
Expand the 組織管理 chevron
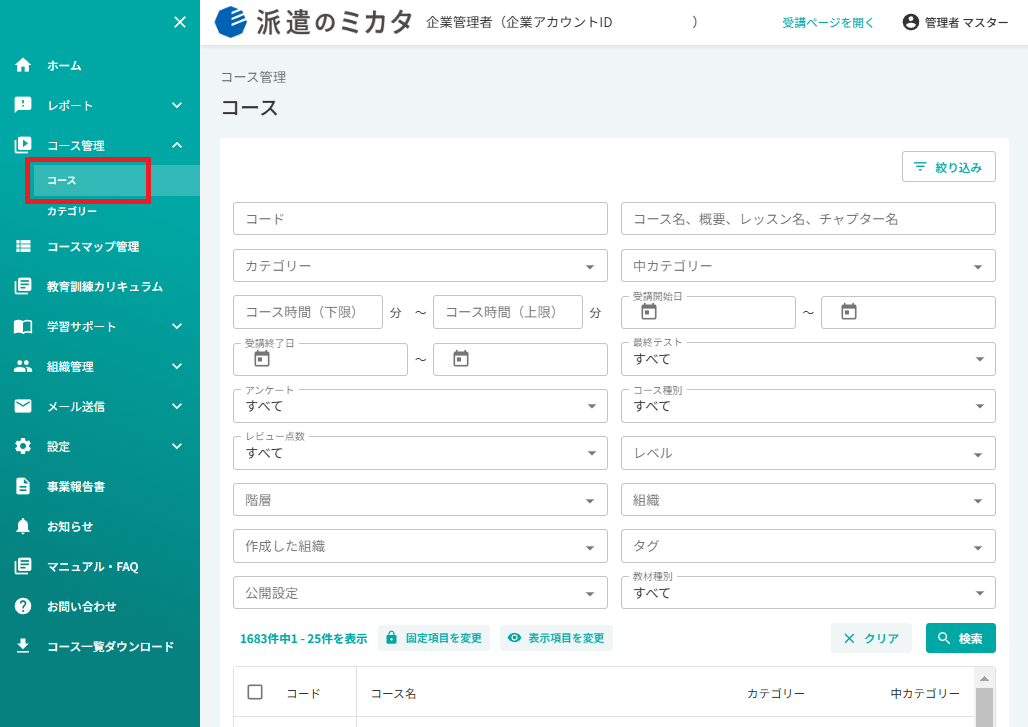click(x=177, y=366)
